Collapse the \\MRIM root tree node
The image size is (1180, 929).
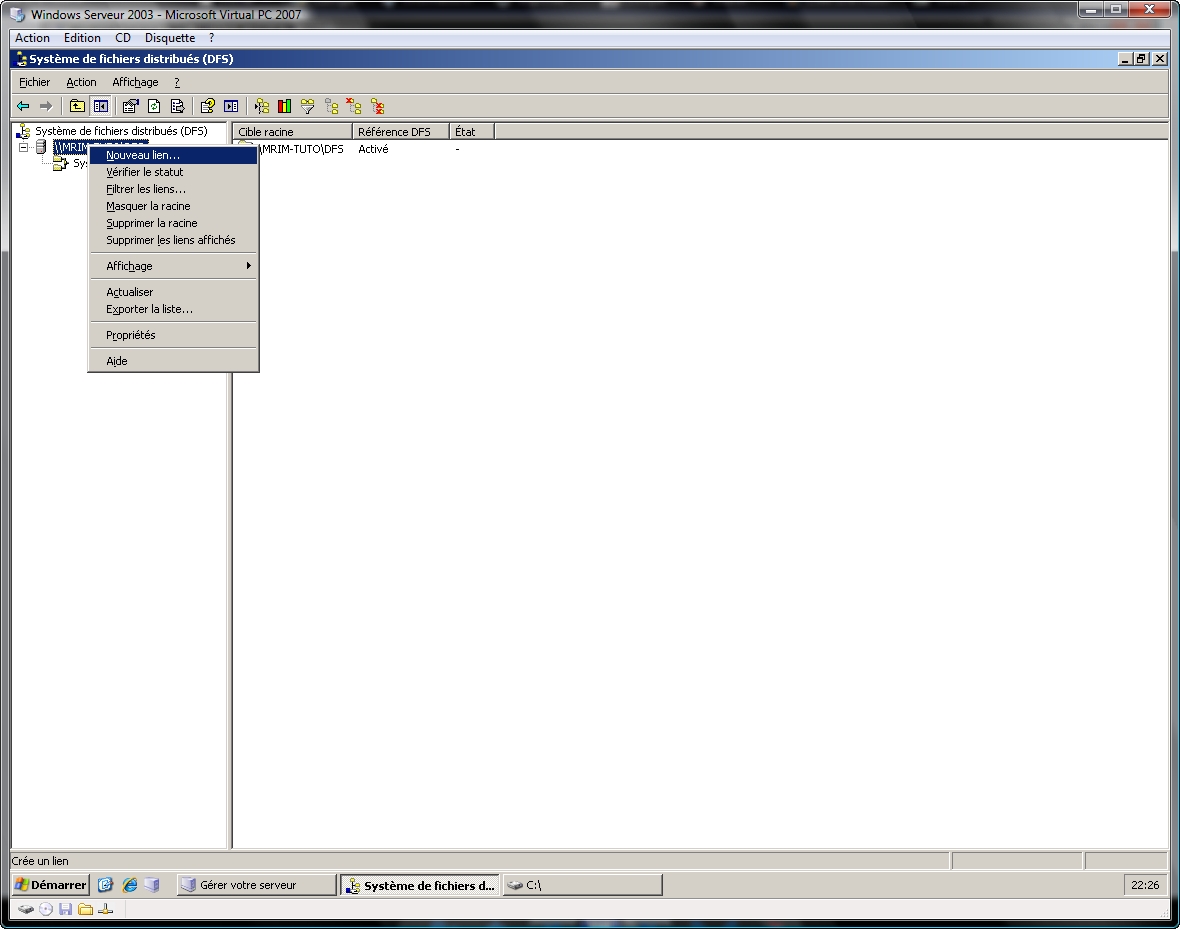(x=23, y=148)
